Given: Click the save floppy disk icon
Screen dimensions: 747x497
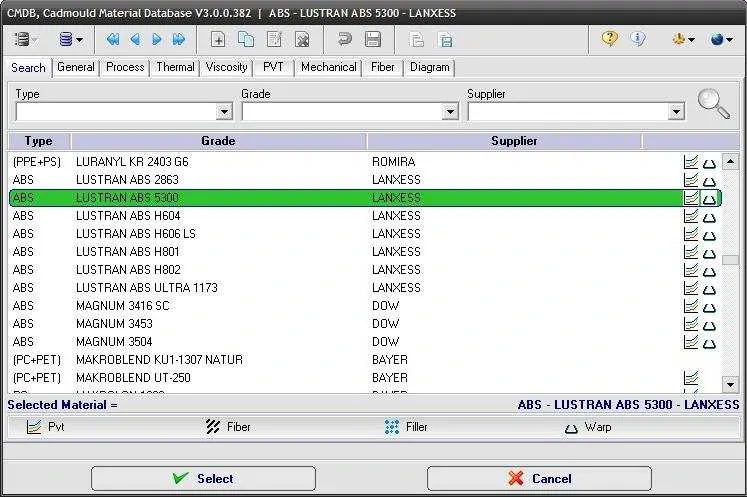Looking at the screenshot, I should (x=373, y=40).
